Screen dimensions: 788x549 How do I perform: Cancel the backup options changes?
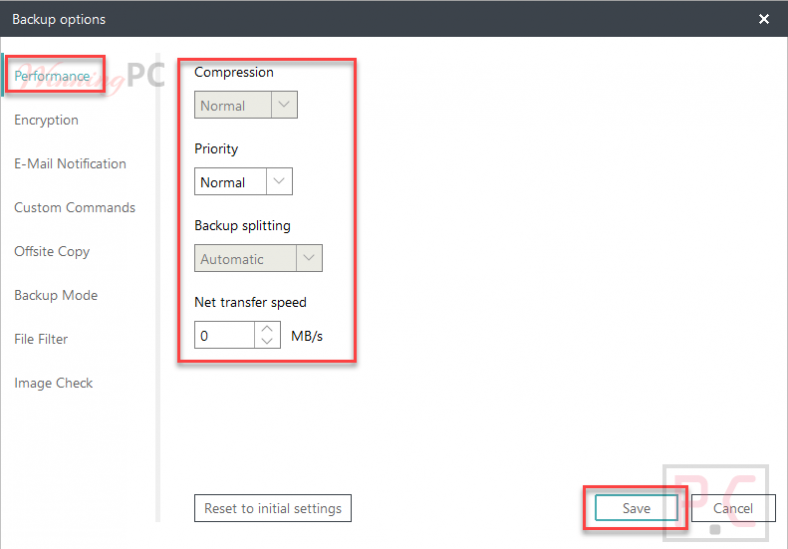click(733, 508)
